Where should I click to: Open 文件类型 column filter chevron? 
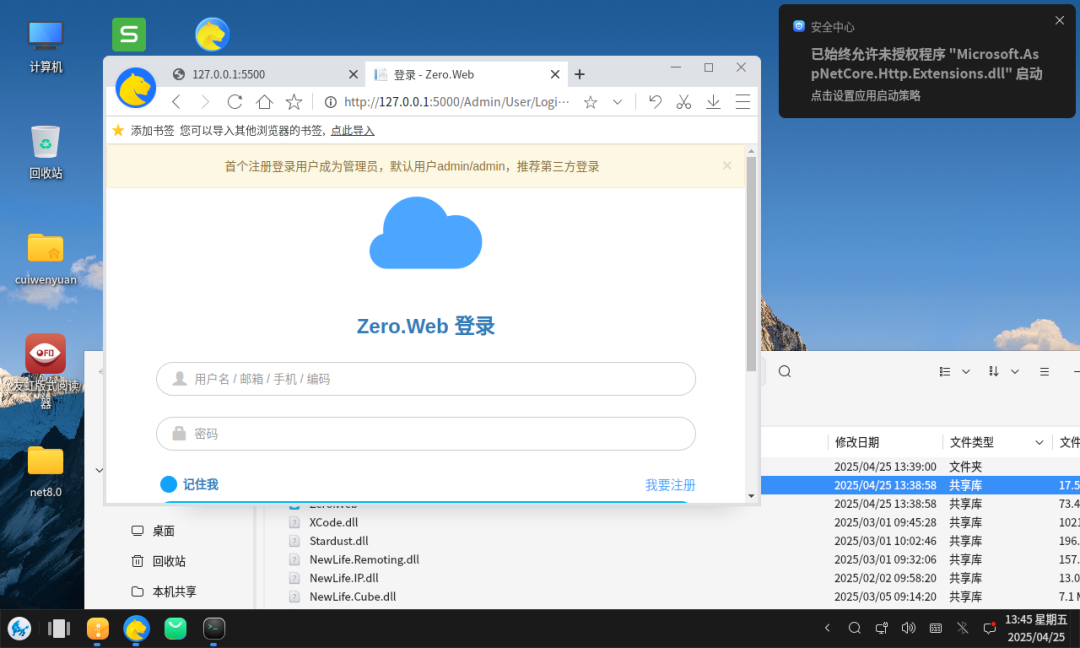(x=1039, y=443)
